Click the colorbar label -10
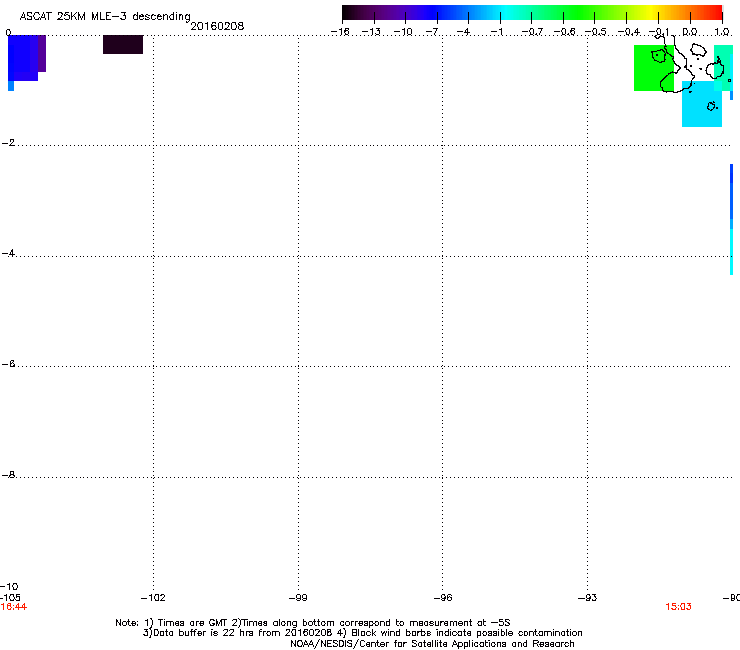 (x=403, y=32)
